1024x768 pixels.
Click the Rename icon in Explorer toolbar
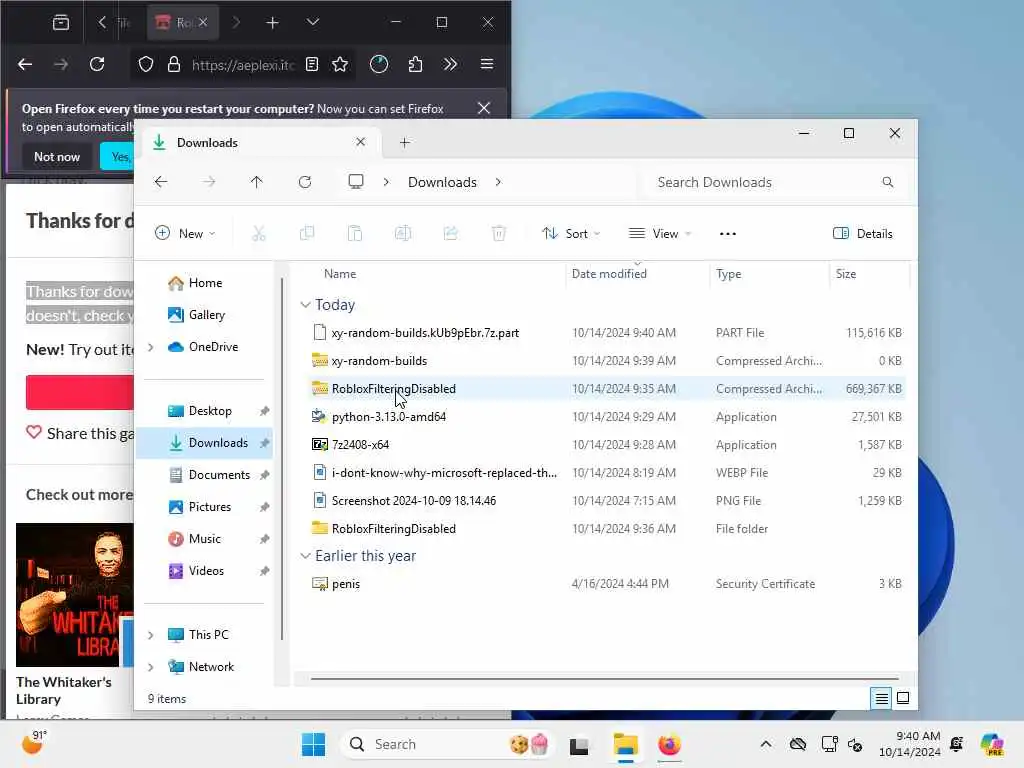pos(403,233)
